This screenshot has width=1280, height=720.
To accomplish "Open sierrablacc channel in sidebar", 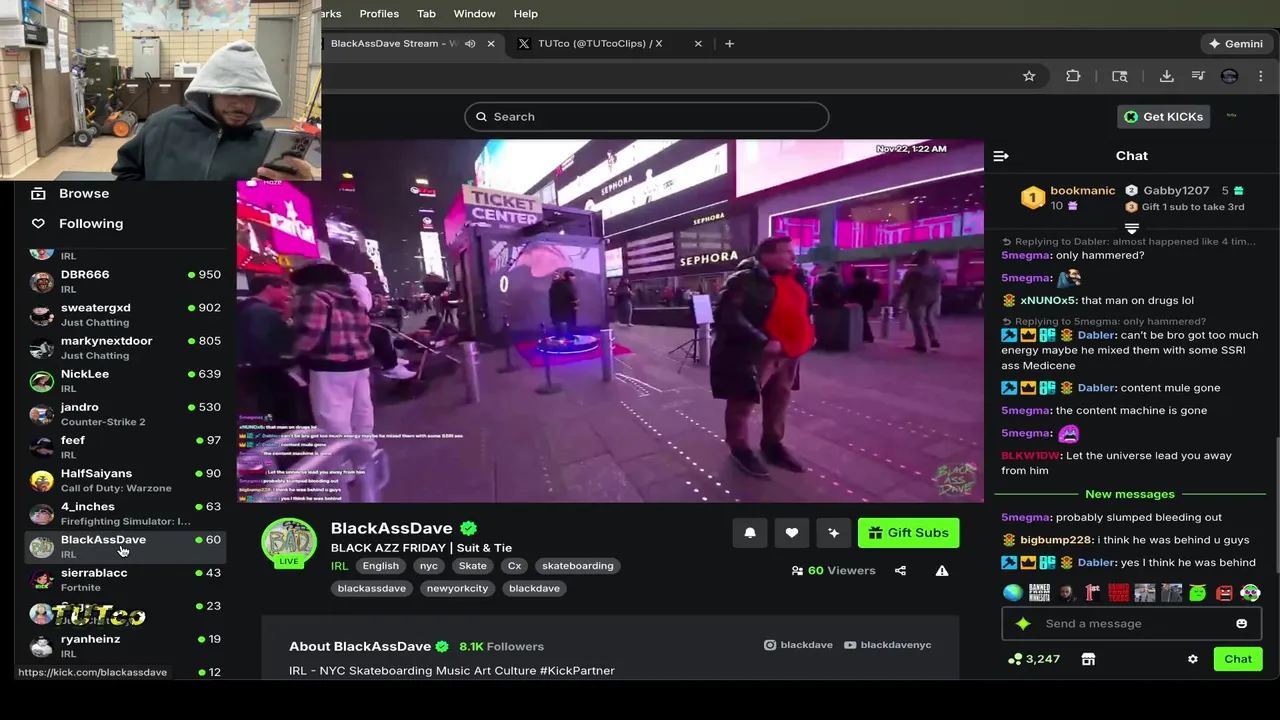I will coord(125,579).
